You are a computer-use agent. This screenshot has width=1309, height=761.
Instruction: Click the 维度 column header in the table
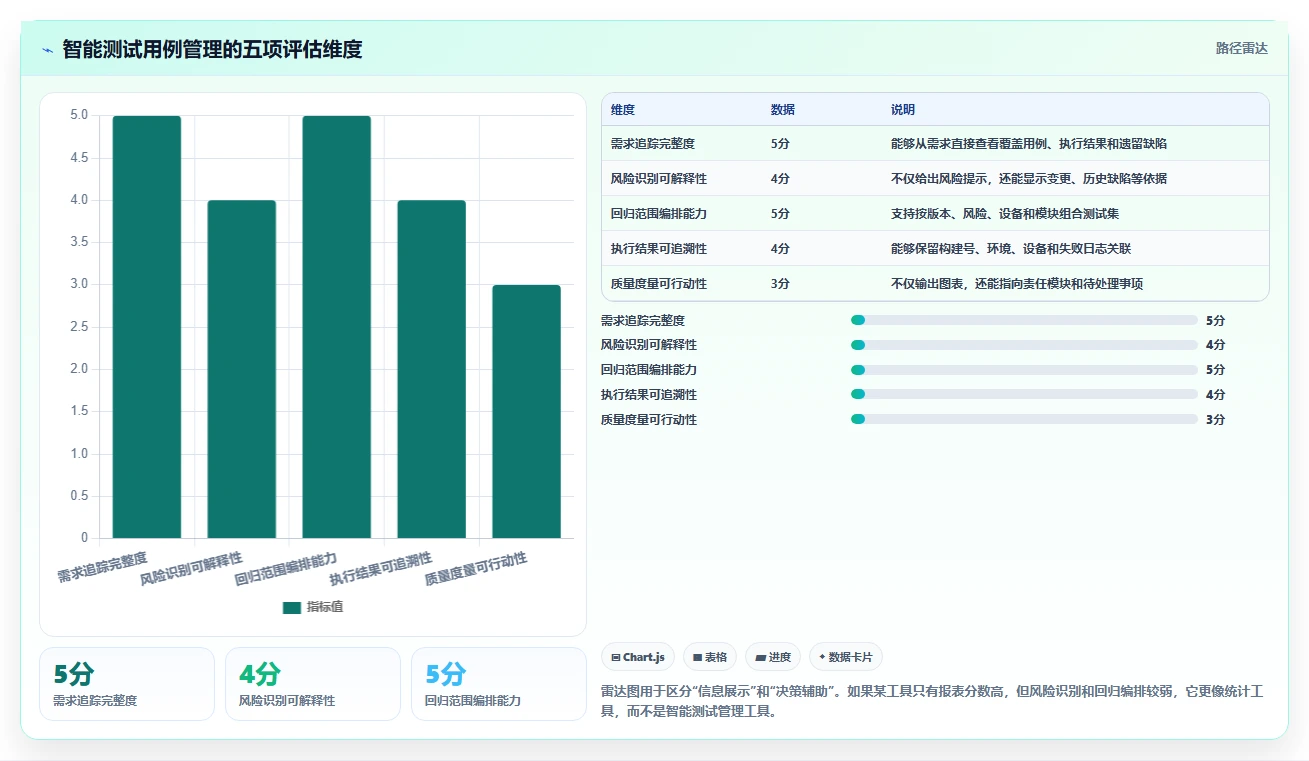(x=623, y=110)
